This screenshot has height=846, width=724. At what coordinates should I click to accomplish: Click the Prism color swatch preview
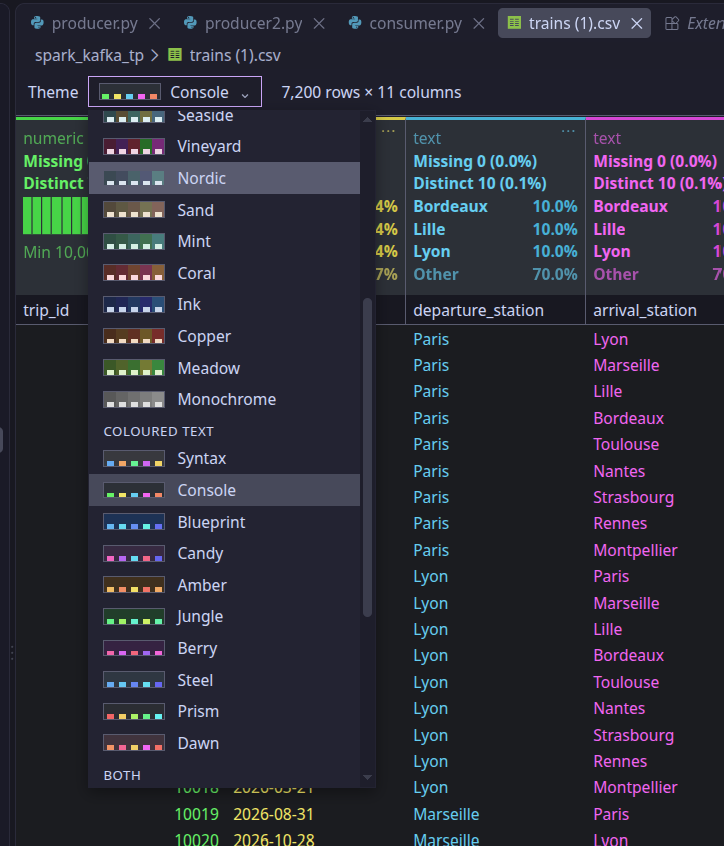[x=134, y=712]
